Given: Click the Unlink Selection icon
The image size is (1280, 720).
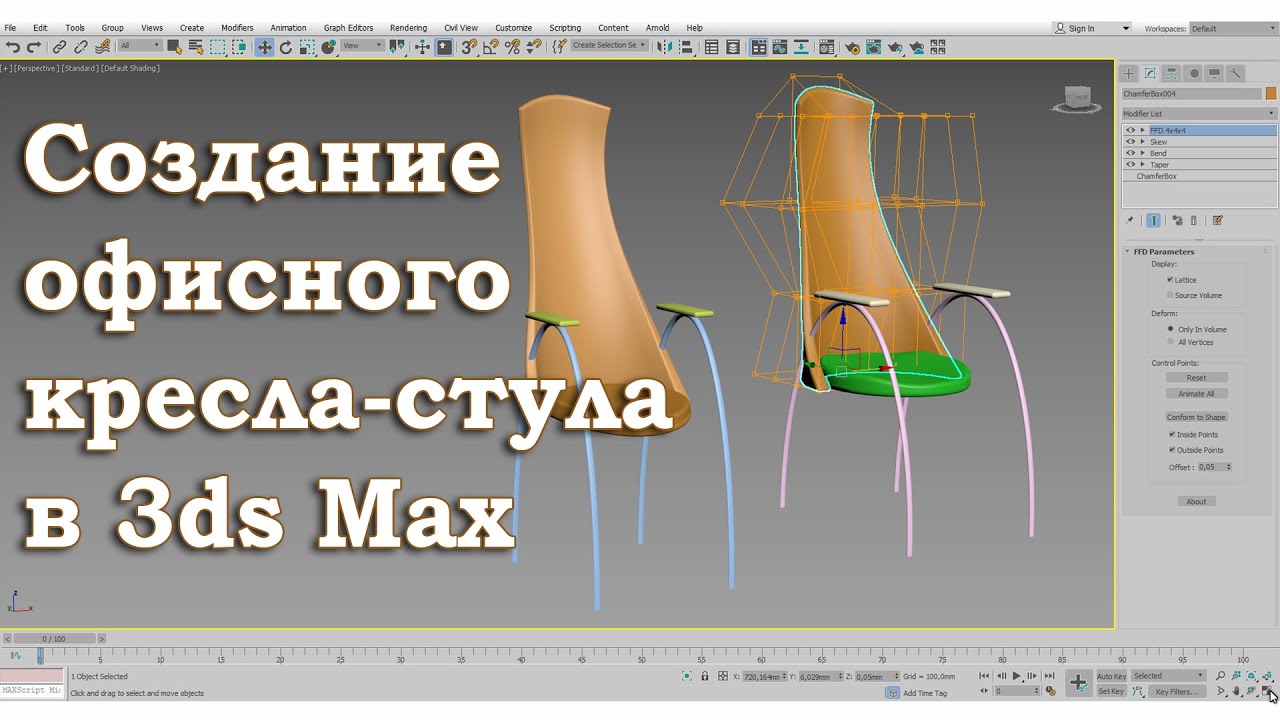Looking at the screenshot, I should [81, 46].
